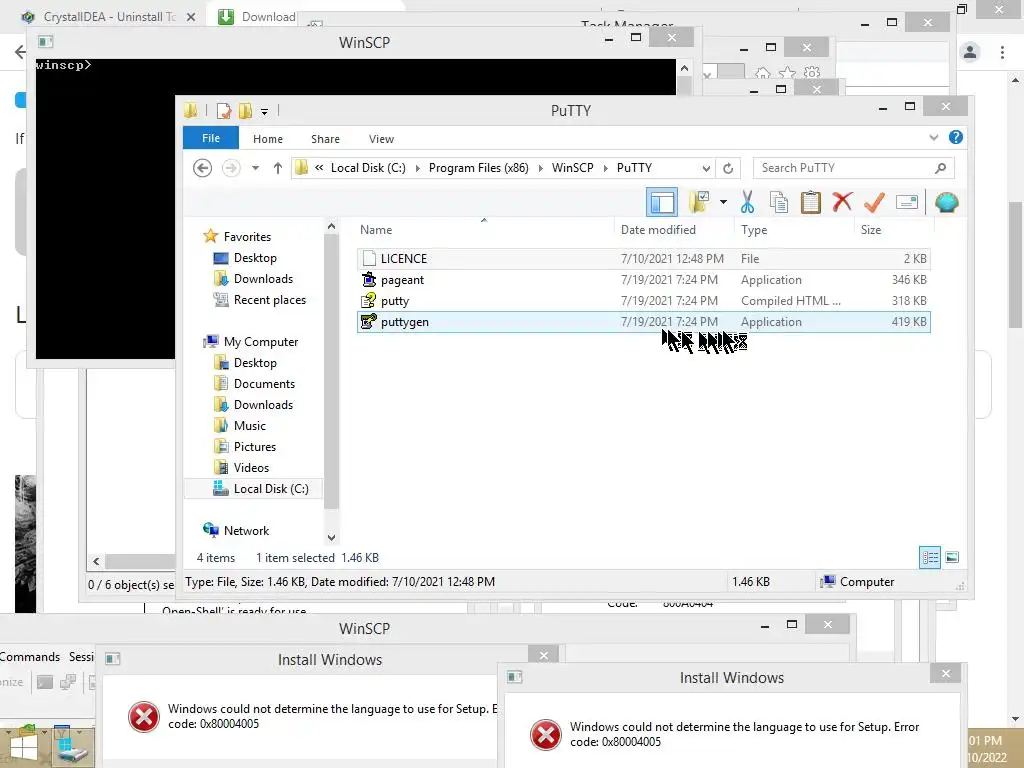This screenshot has height=768, width=1024.
Task: Expand chevron after Local Disk (C:) breadcrumb
Action: click(417, 168)
